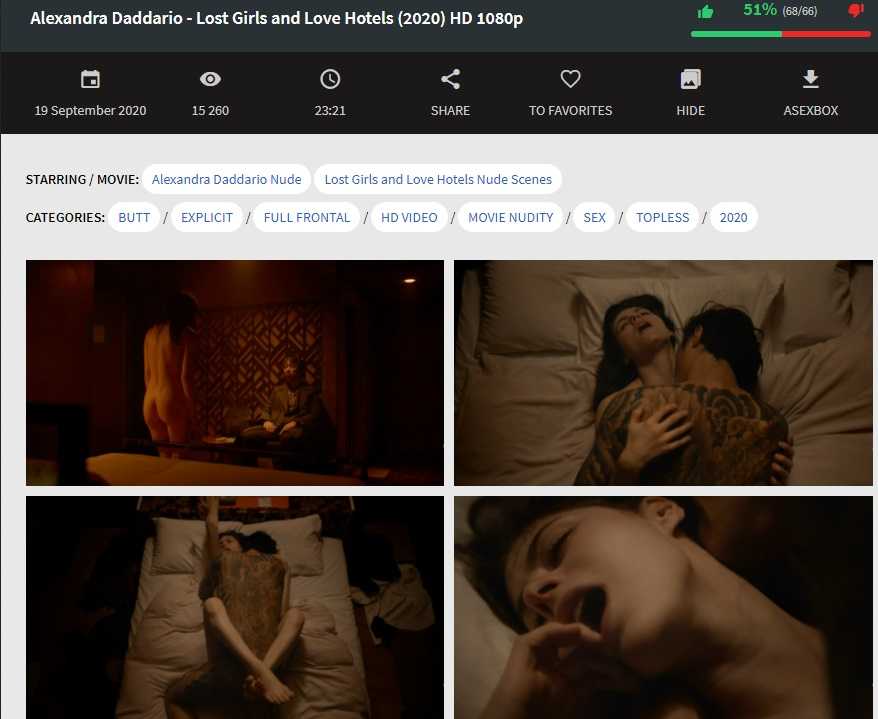Screen dimensions: 878x719
Task: Open the Alexandra Daddario starring tag
Action: [226, 180]
